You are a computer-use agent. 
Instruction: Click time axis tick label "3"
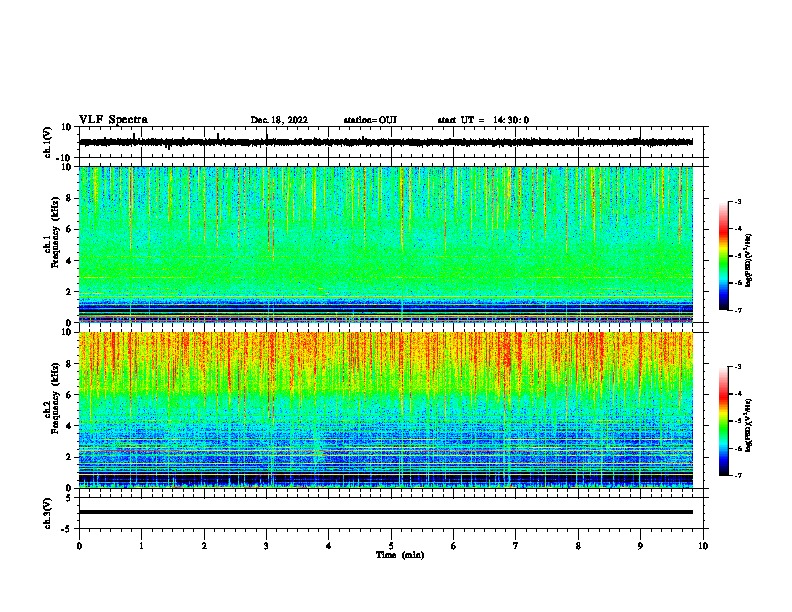tap(266, 546)
